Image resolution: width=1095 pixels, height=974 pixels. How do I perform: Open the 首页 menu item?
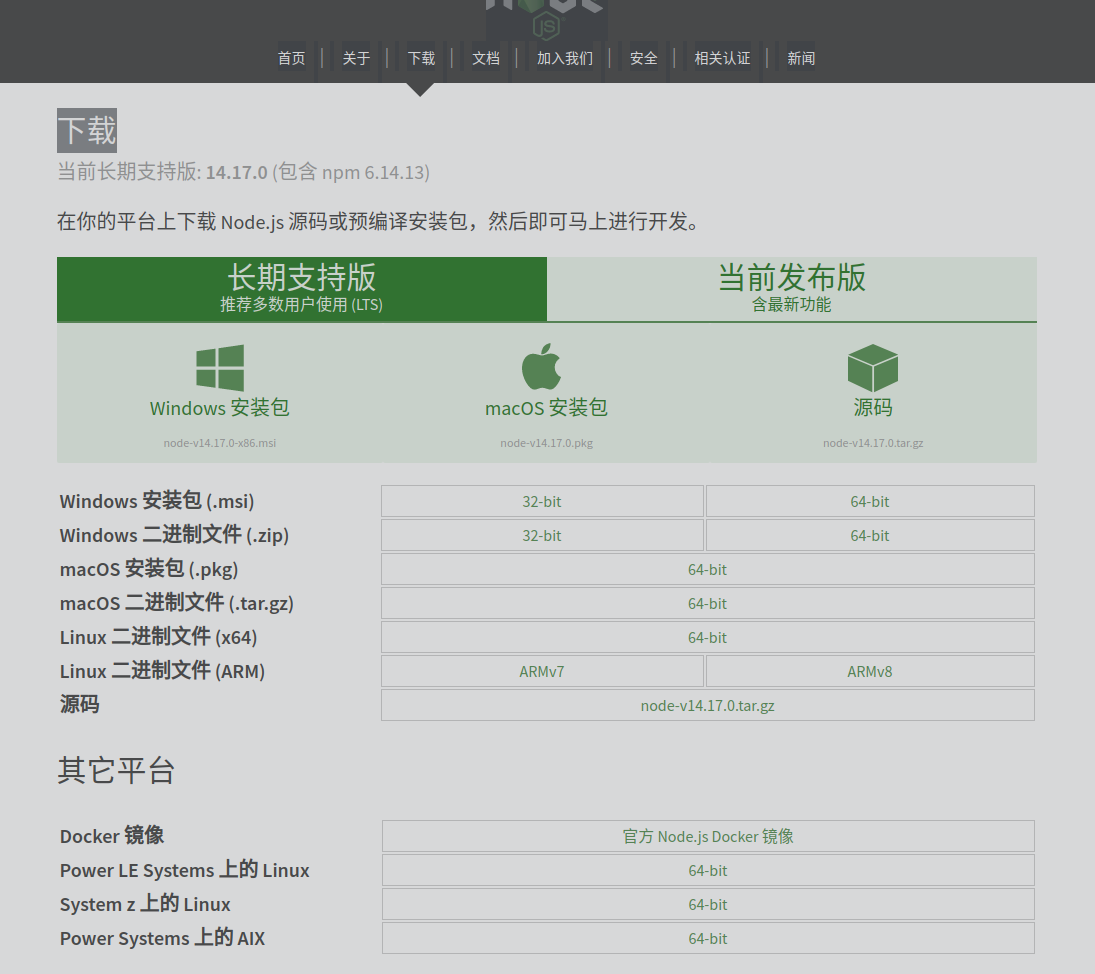[291, 58]
